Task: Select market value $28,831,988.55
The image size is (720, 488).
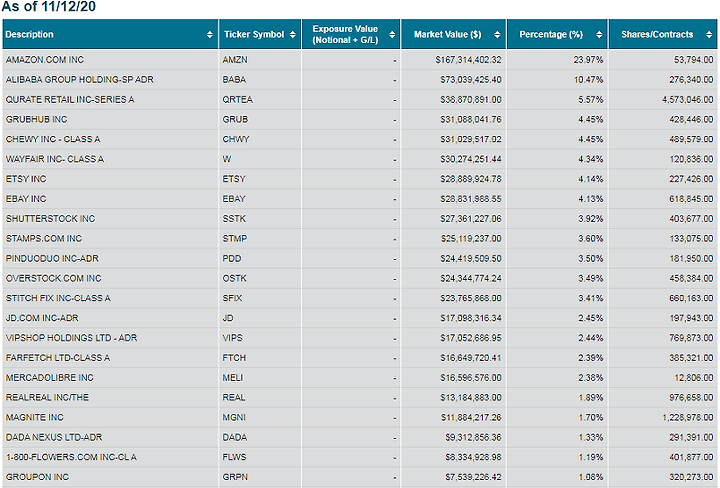Action: click(471, 199)
